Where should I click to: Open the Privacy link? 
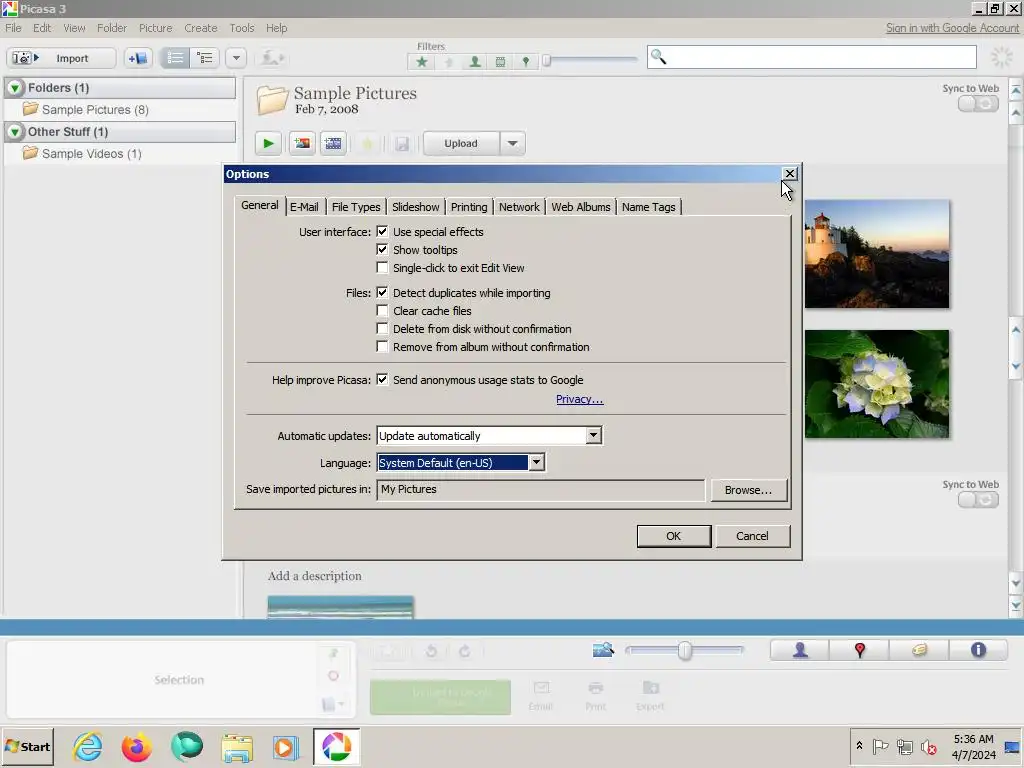(579, 399)
